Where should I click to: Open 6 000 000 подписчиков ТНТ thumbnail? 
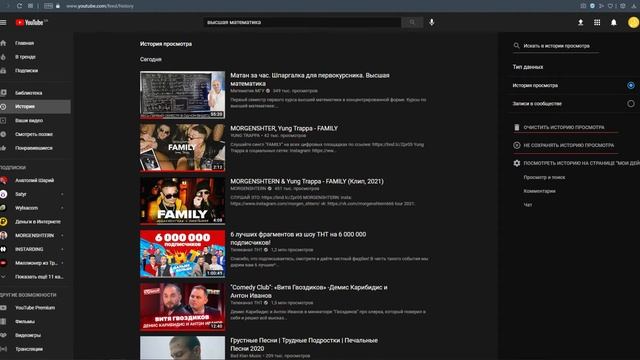pos(182,253)
